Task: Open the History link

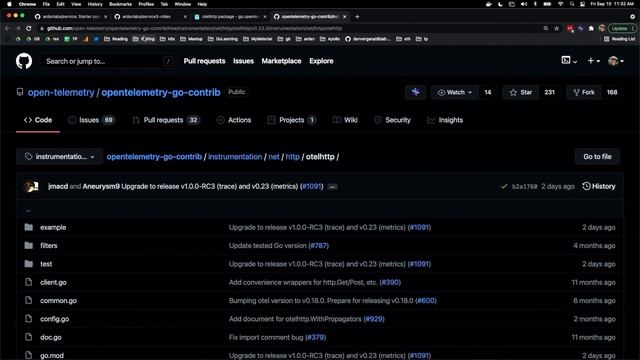Action: [599, 187]
